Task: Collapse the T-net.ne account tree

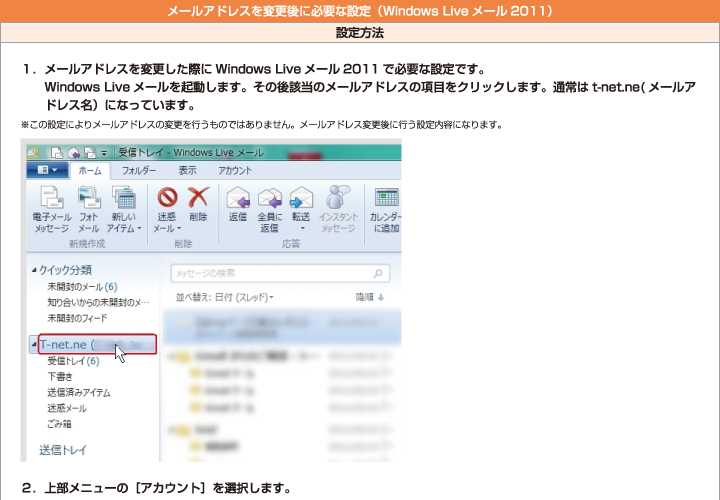Action: click(34, 344)
